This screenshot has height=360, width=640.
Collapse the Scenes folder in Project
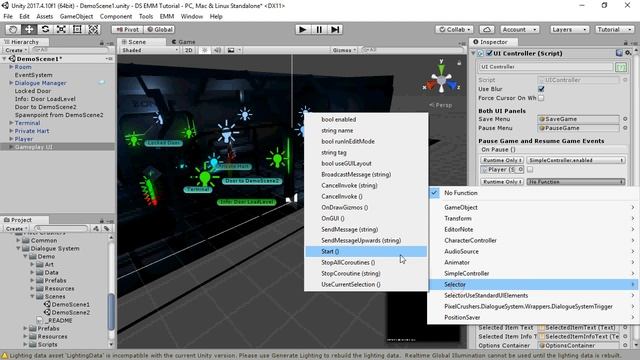tap(32, 296)
